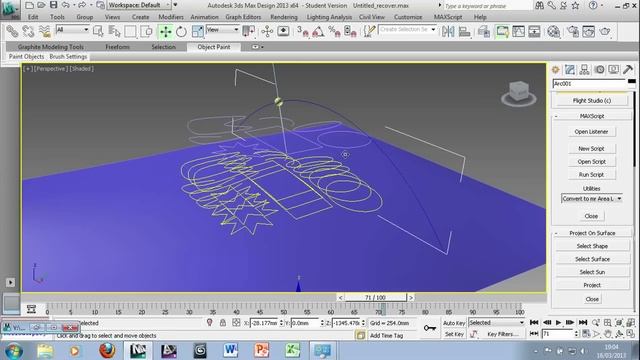Click the object color swatch beside Arc001

tap(631, 82)
